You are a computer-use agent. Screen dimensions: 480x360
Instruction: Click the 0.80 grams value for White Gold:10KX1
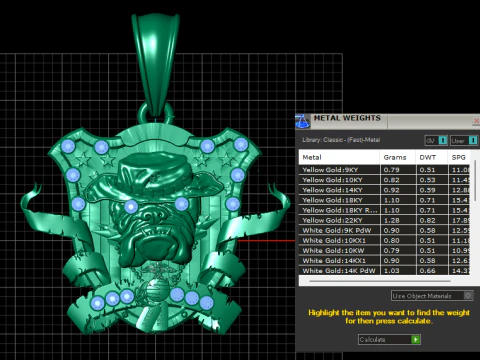[391, 240]
